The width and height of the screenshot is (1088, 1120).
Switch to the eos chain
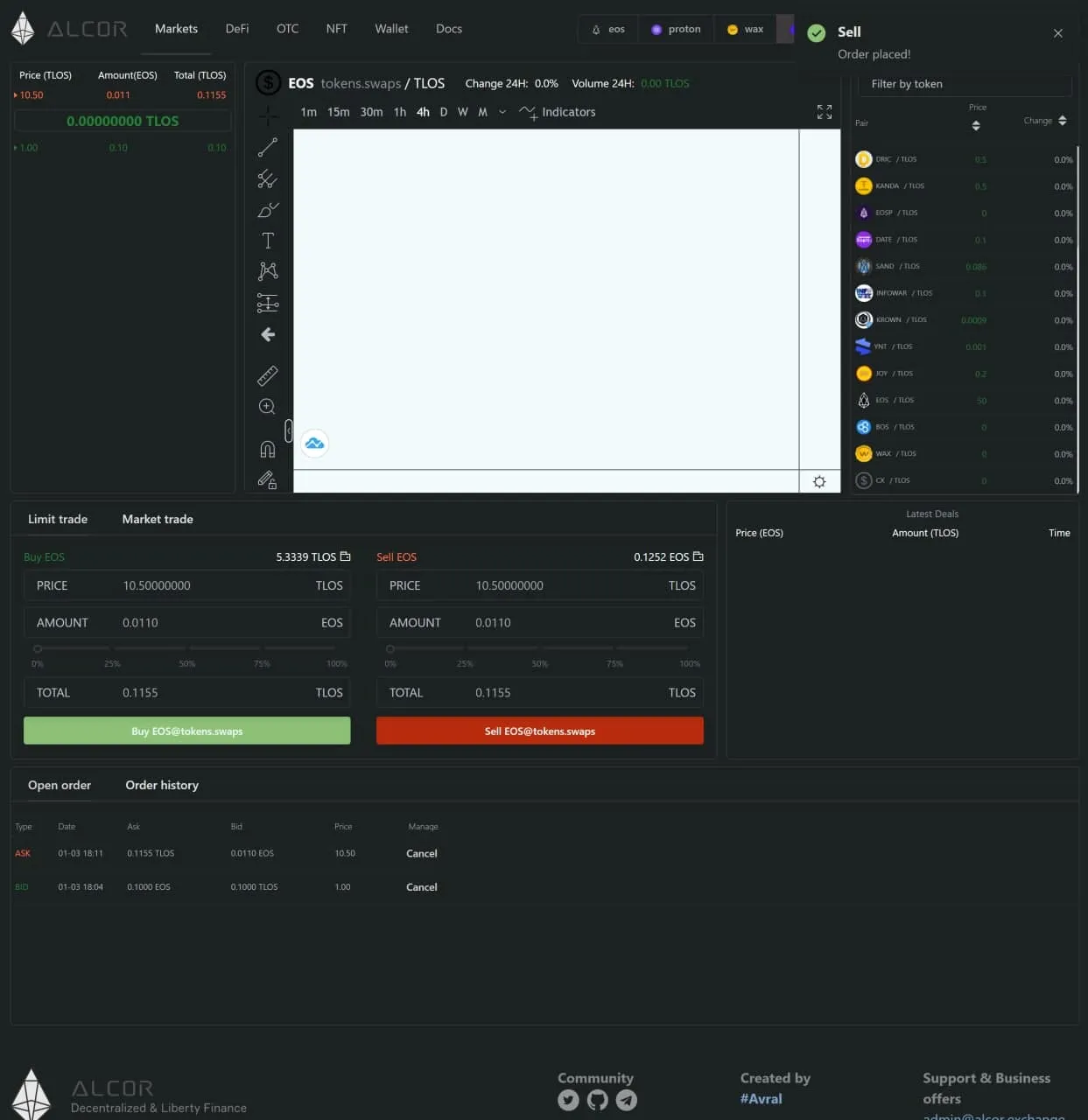(608, 29)
